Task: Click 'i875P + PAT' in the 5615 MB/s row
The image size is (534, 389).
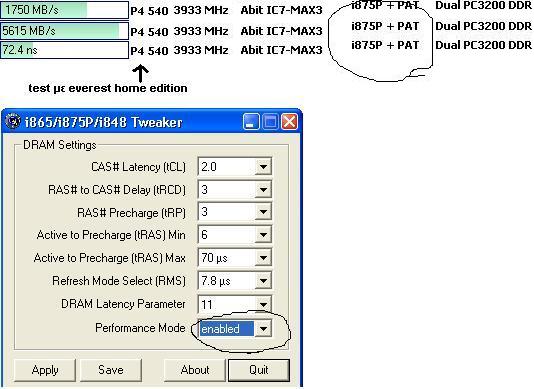Action: [x=385, y=26]
